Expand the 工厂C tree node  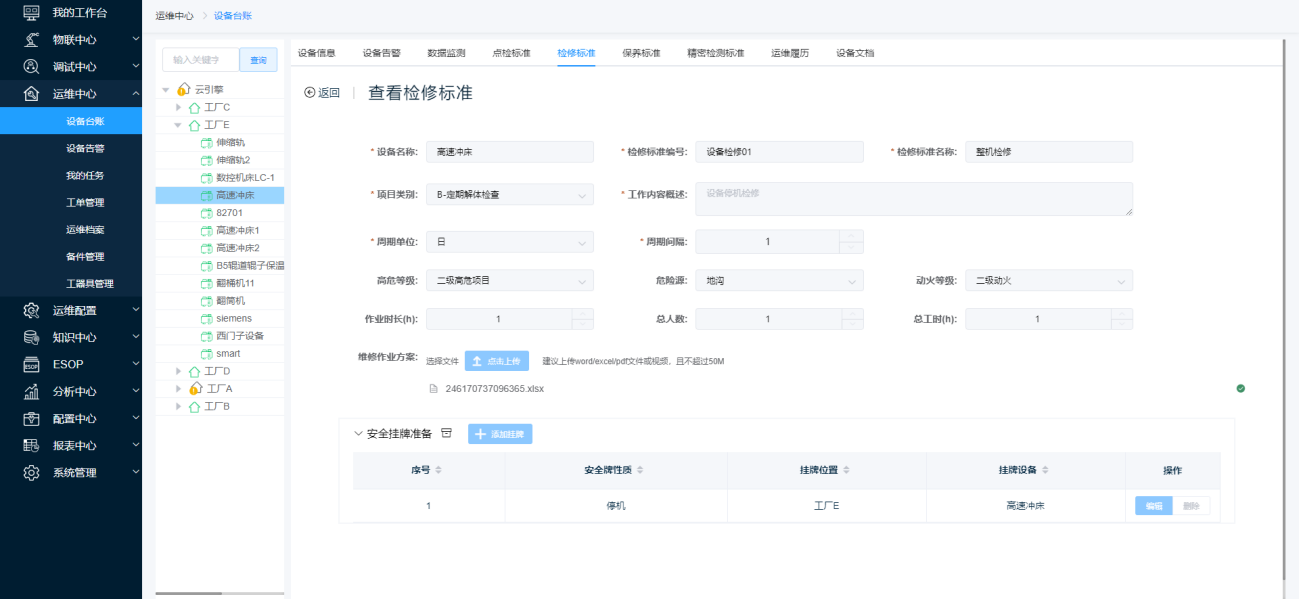click(x=179, y=107)
